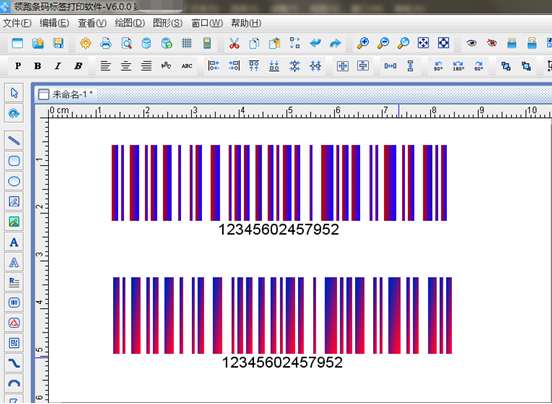Undo with the left curved arrow

tap(315, 43)
